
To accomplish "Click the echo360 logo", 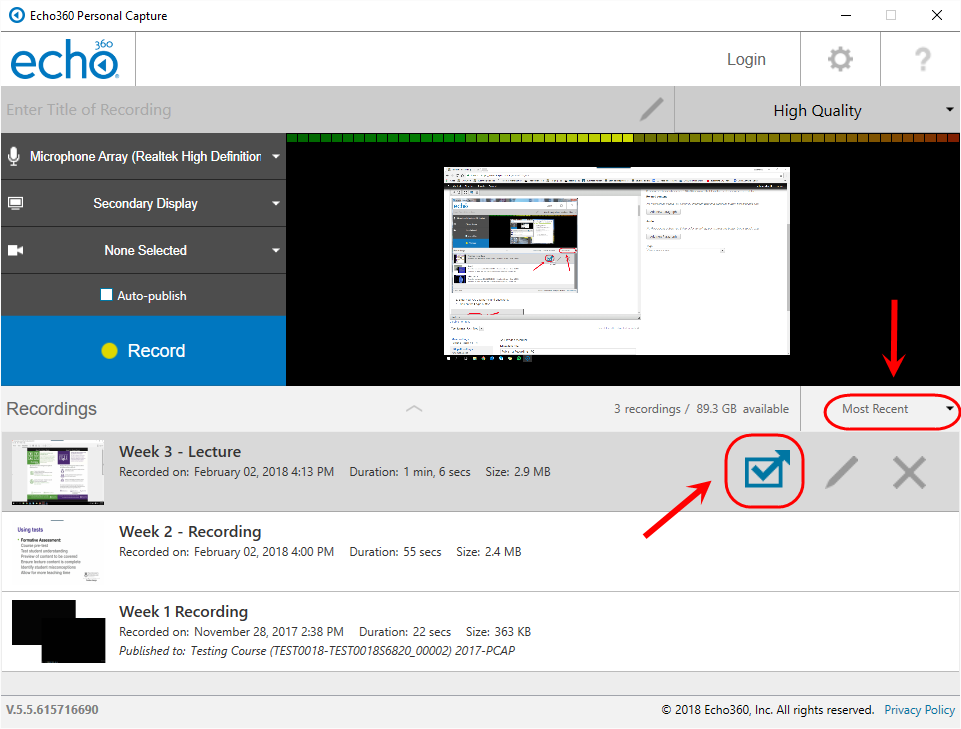I will pos(64,59).
